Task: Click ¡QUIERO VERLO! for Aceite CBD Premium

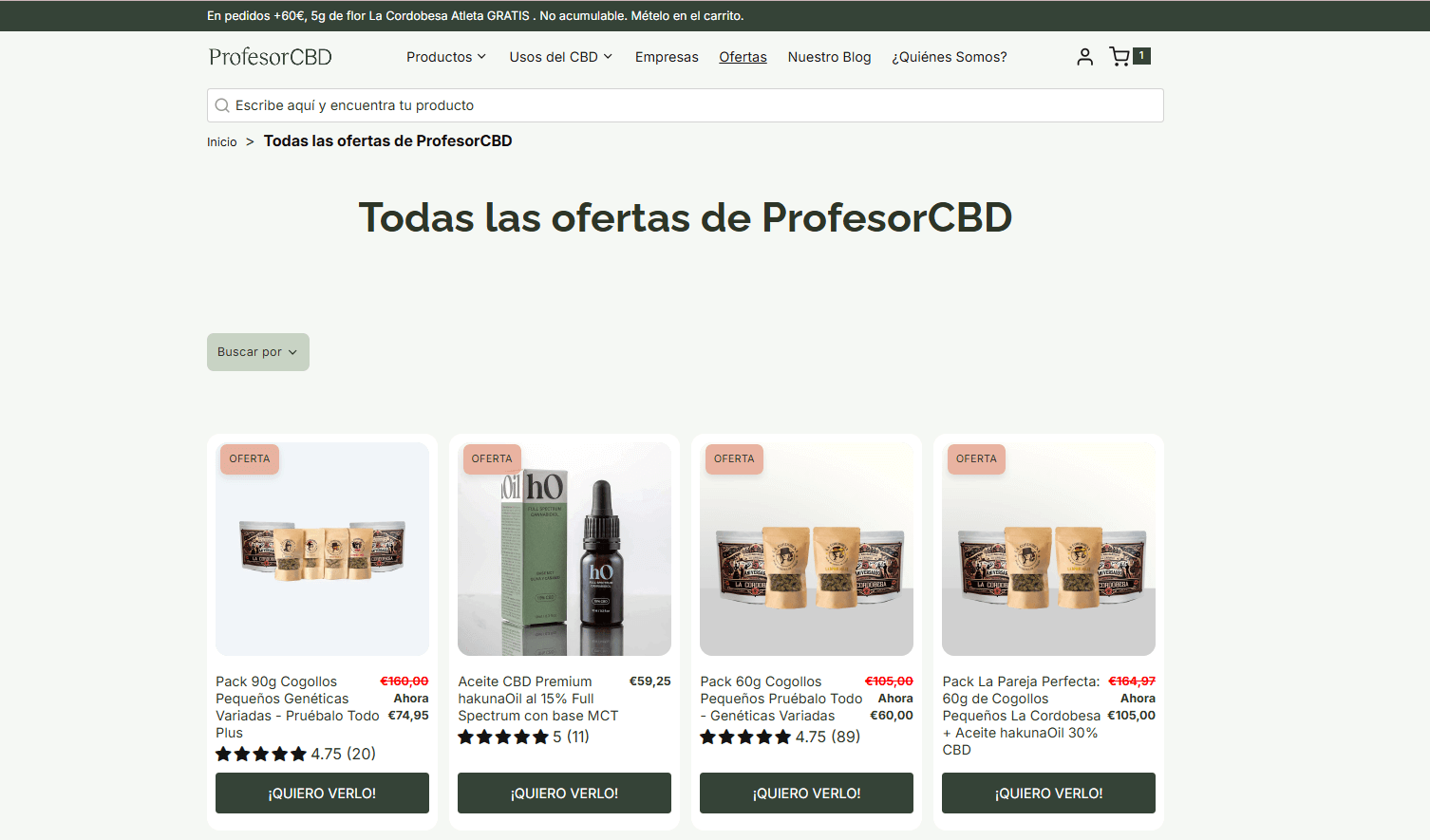Action: 564,793
